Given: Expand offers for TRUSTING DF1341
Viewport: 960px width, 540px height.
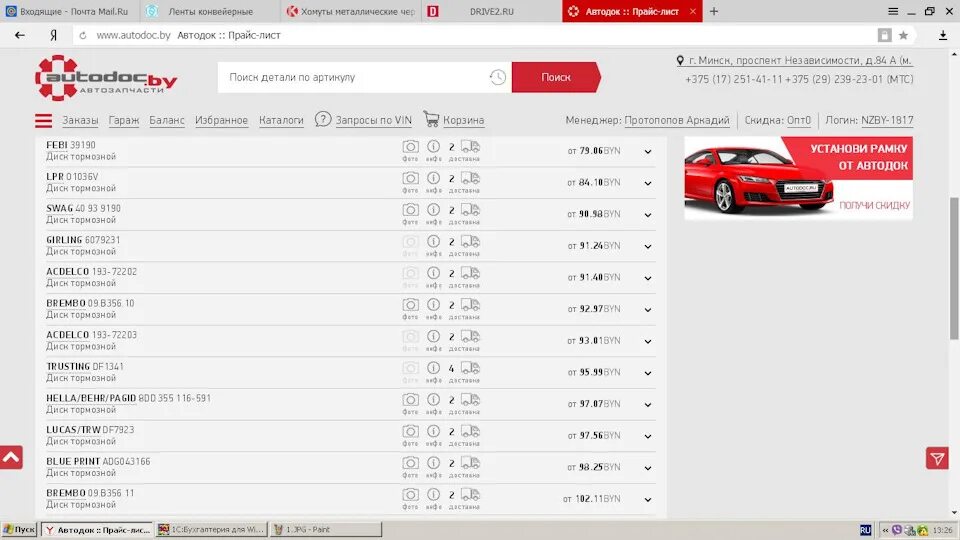Looking at the screenshot, I should coord(648,373).
